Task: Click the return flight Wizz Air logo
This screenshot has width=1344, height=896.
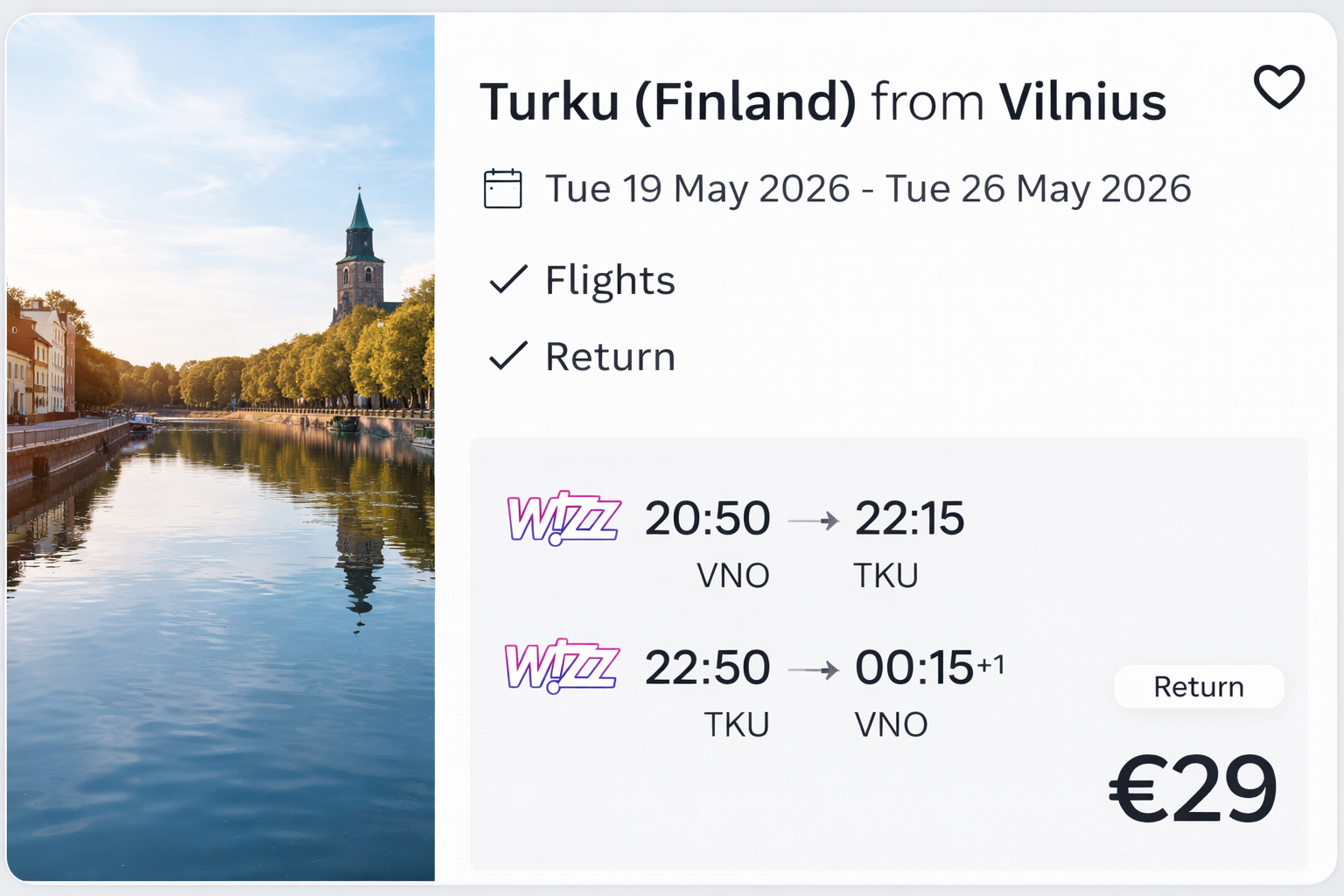Action: pos(562,667)
